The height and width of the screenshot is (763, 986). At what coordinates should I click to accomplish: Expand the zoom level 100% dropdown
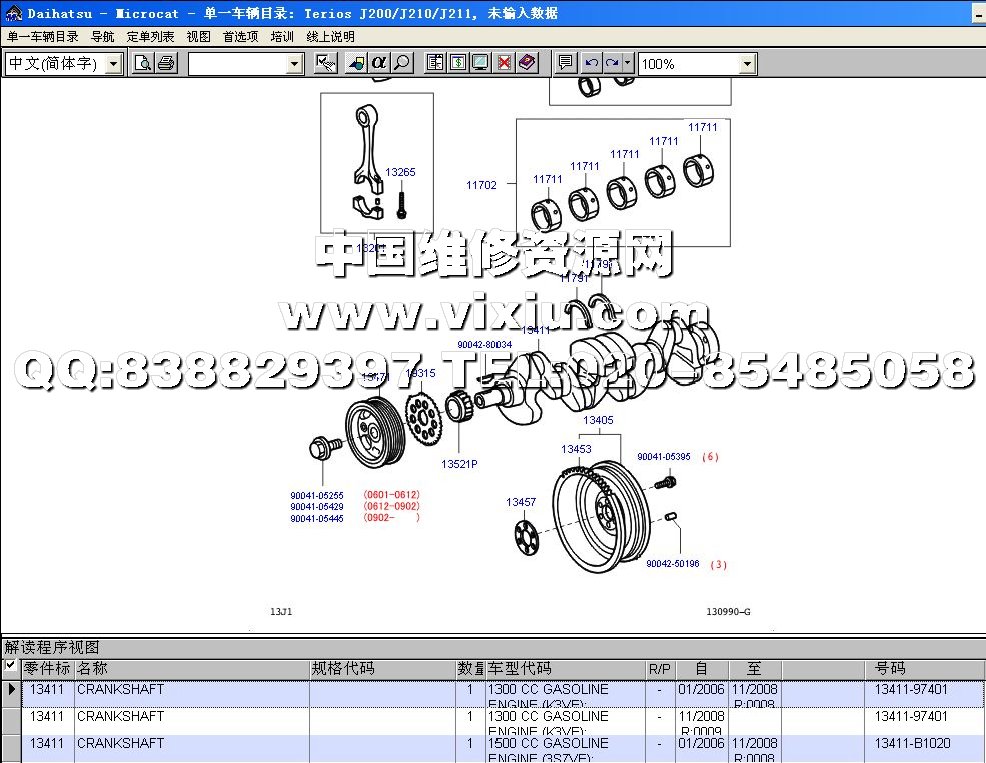(747, 64)
